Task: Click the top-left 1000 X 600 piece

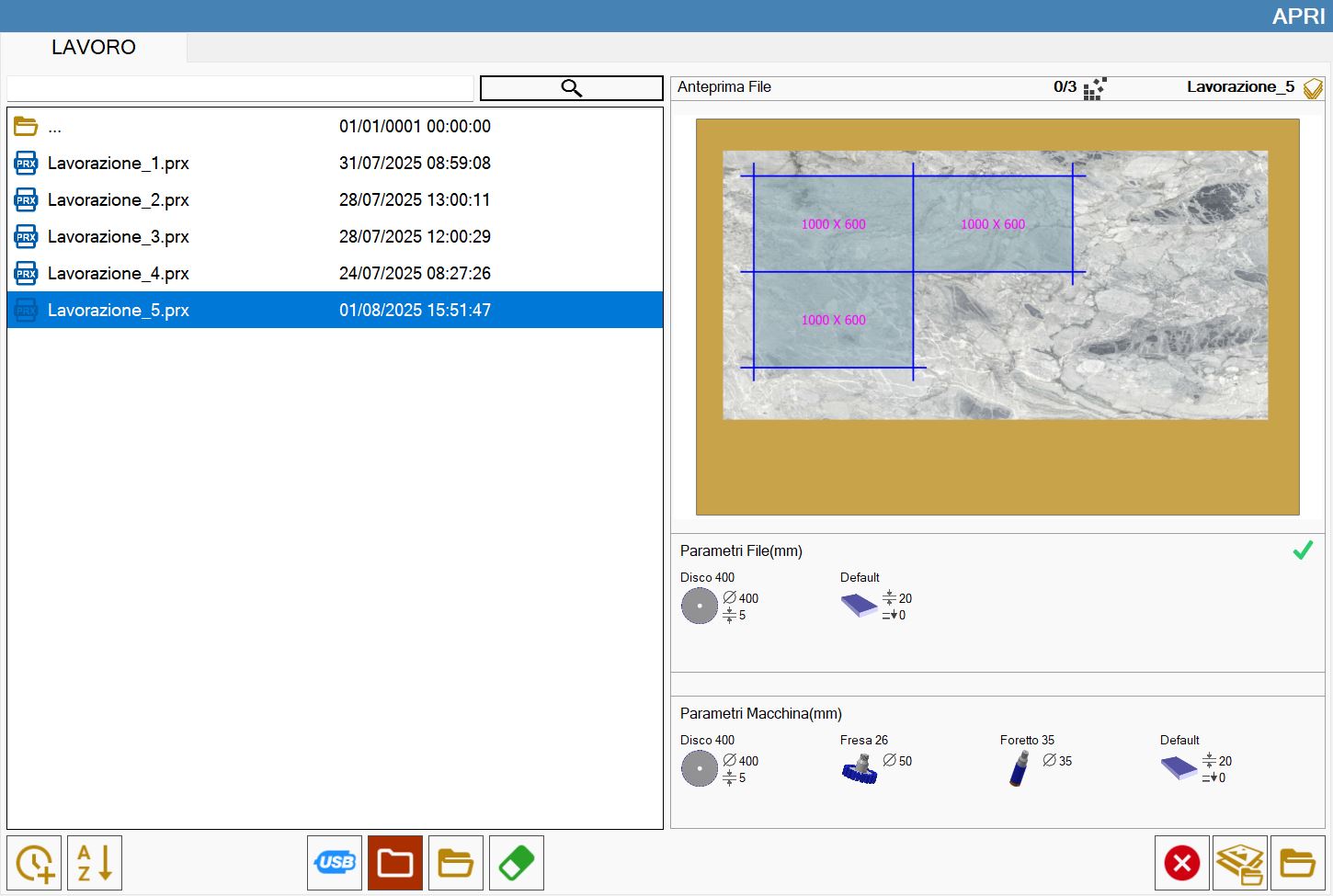Action: [833, 224]
